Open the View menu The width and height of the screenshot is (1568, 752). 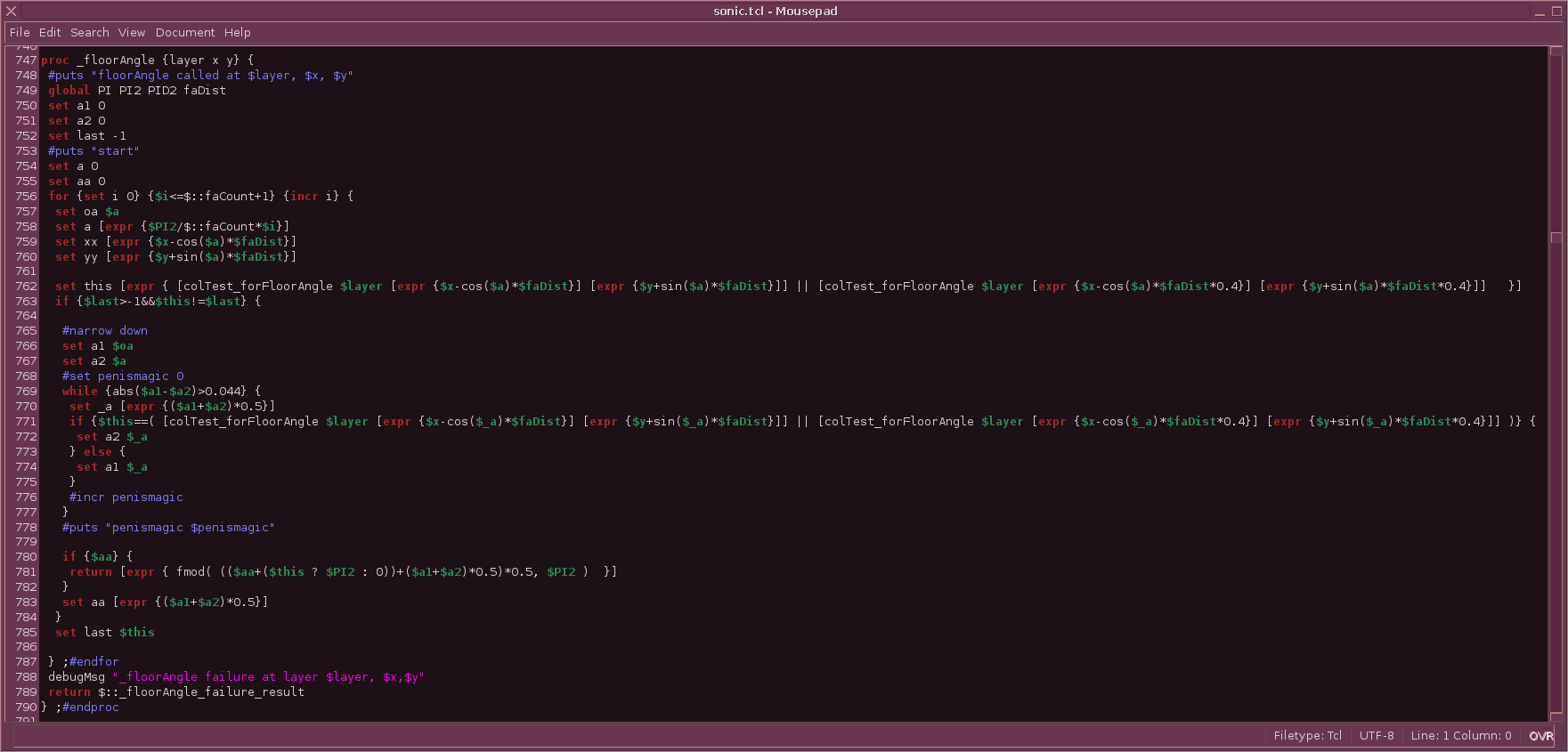click(x=132, y=32)
